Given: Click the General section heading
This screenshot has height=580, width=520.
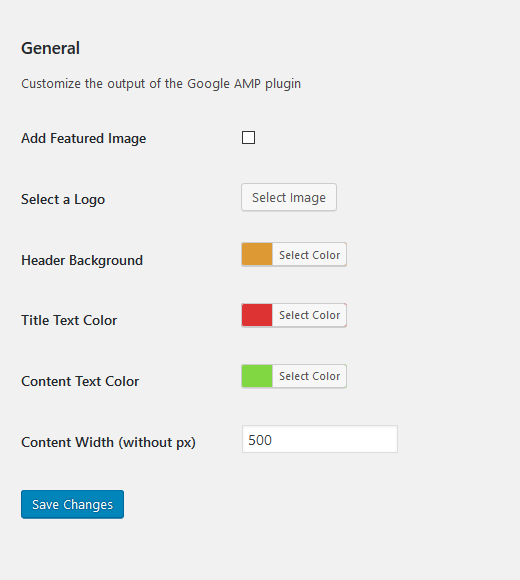Looking at the screenshot, I should [x=50, y=48].
